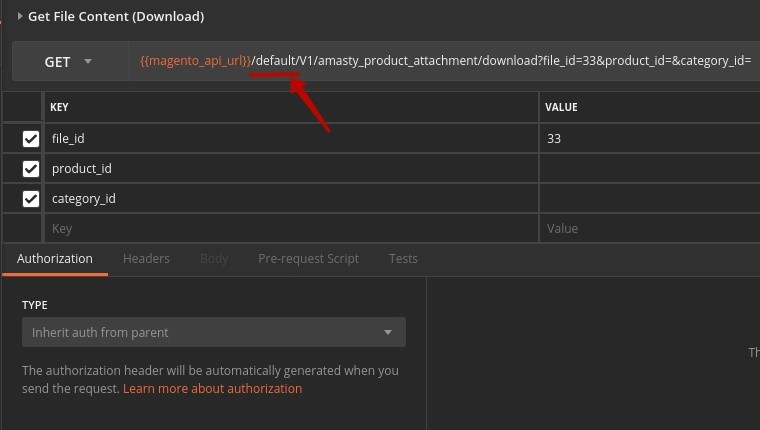Screen dimensions: 760x430
Task: Open the Tests tab
Action: pyautogui.click(x=403, y=258)
